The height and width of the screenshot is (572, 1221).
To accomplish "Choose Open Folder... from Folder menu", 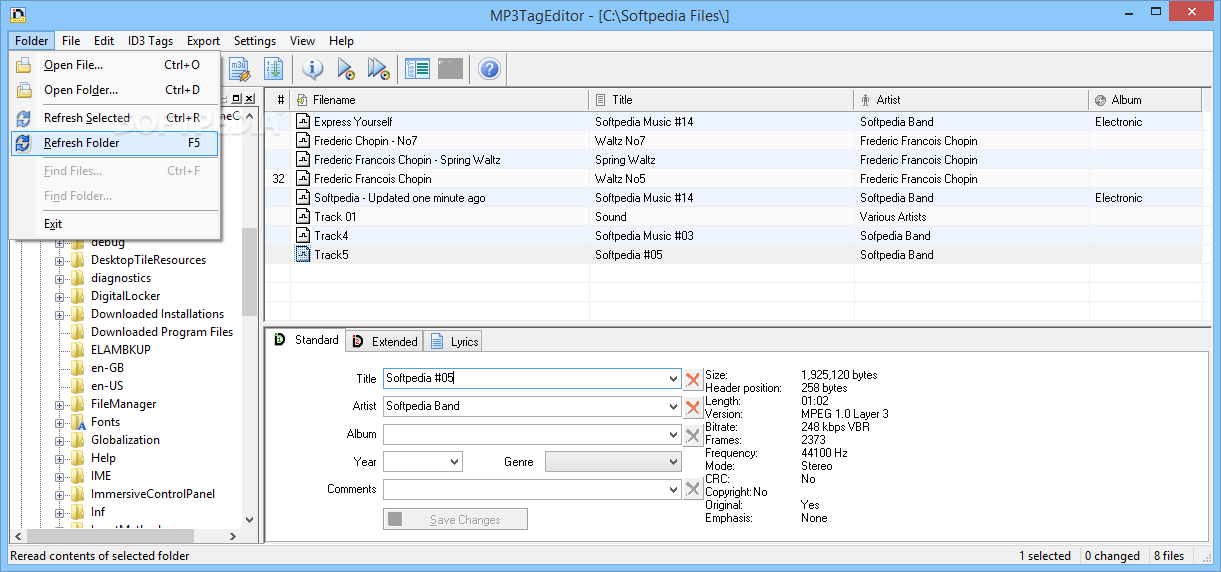I will [115, 90].
